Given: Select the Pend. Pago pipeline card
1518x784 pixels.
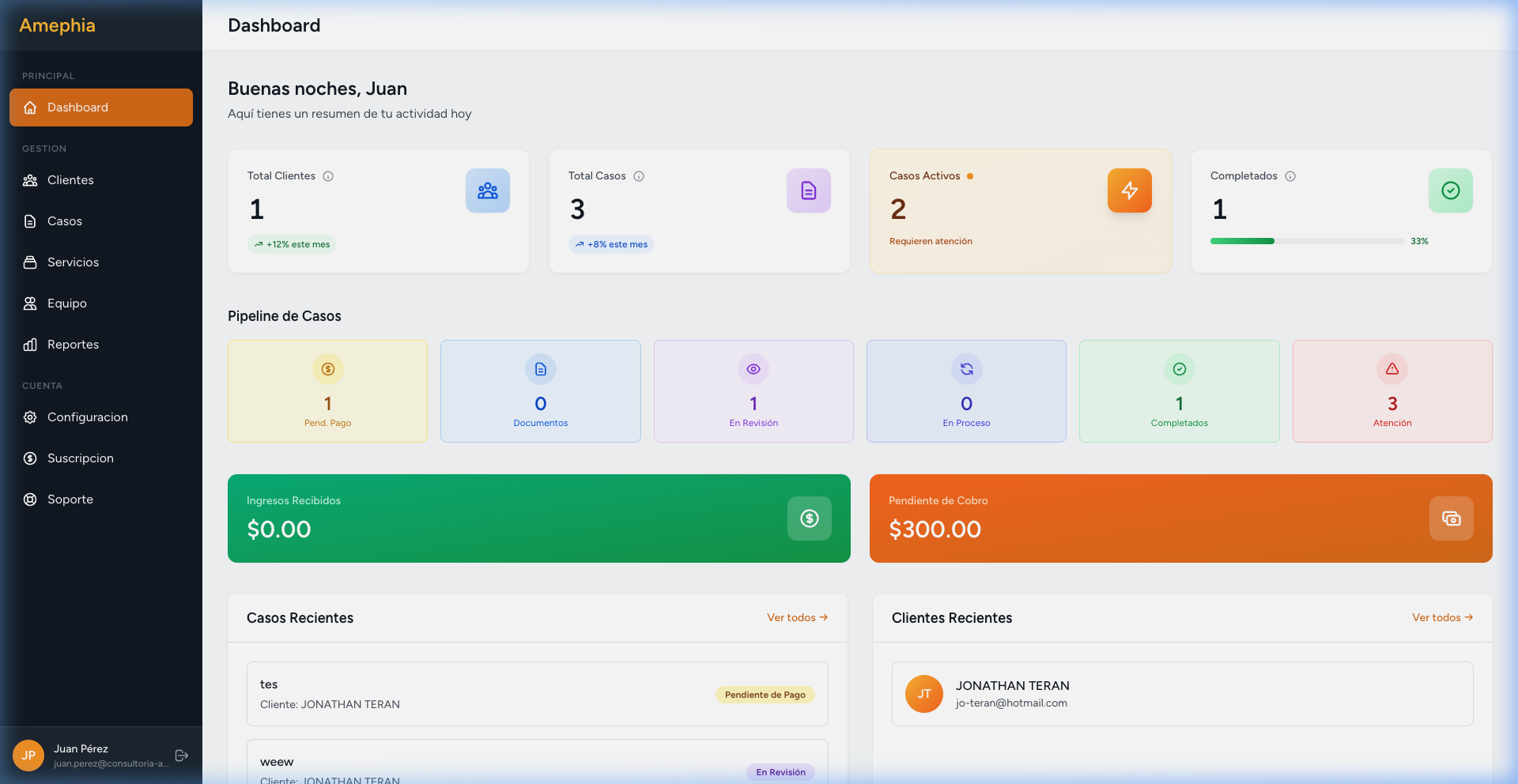Looking at the screenshot, I should (x=327, y=391).
